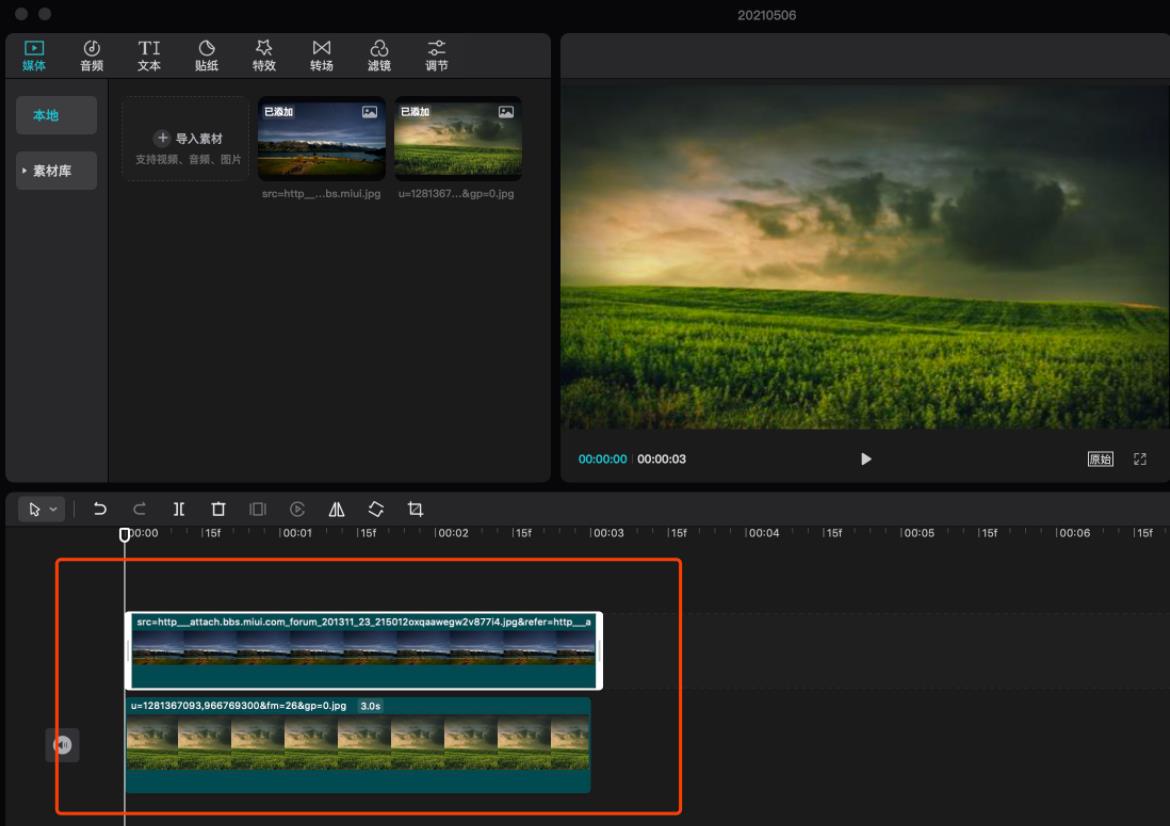Click the rotate icon in timeline toolbar
Screen dimensions: 1170x826
[x=376, y=509]
